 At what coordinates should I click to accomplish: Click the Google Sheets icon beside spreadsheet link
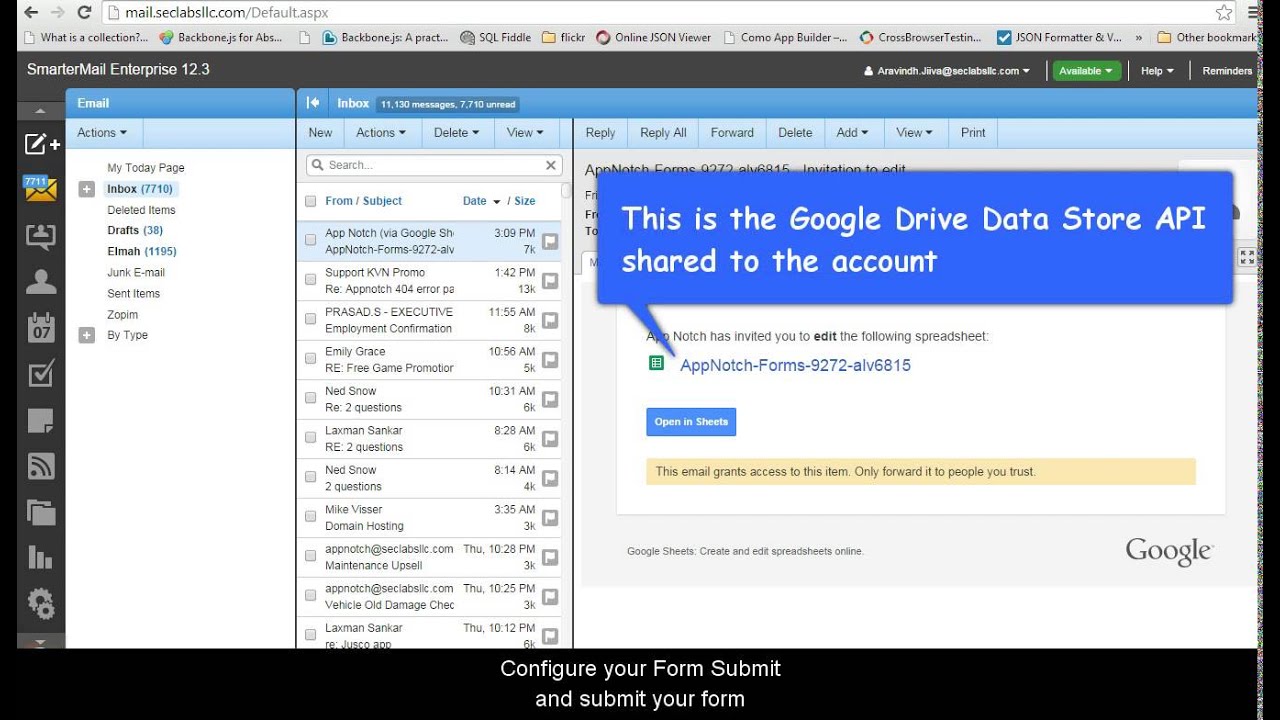(656, 363)
